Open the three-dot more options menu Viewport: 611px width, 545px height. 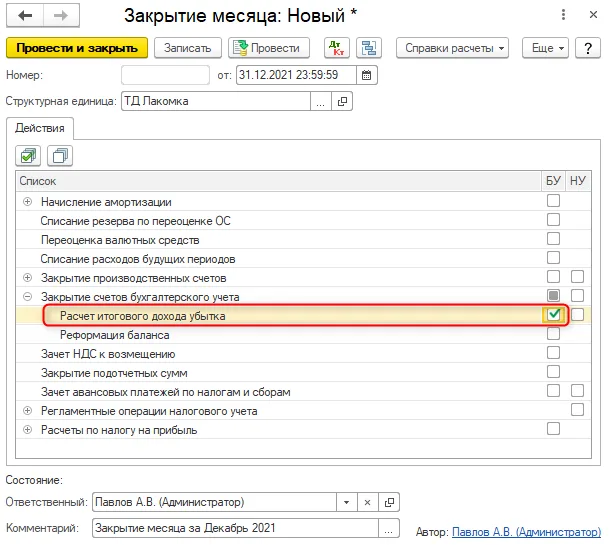tap(563, 15)
